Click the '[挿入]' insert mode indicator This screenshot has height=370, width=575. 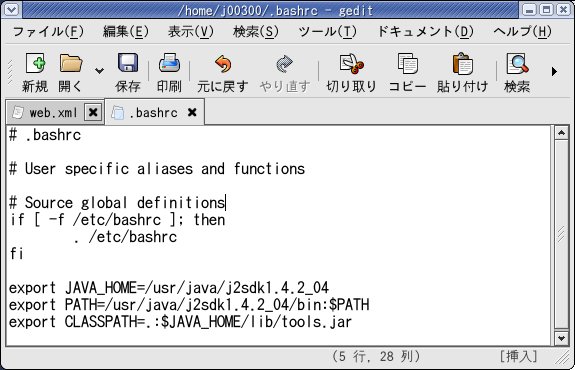pos(519,356)
